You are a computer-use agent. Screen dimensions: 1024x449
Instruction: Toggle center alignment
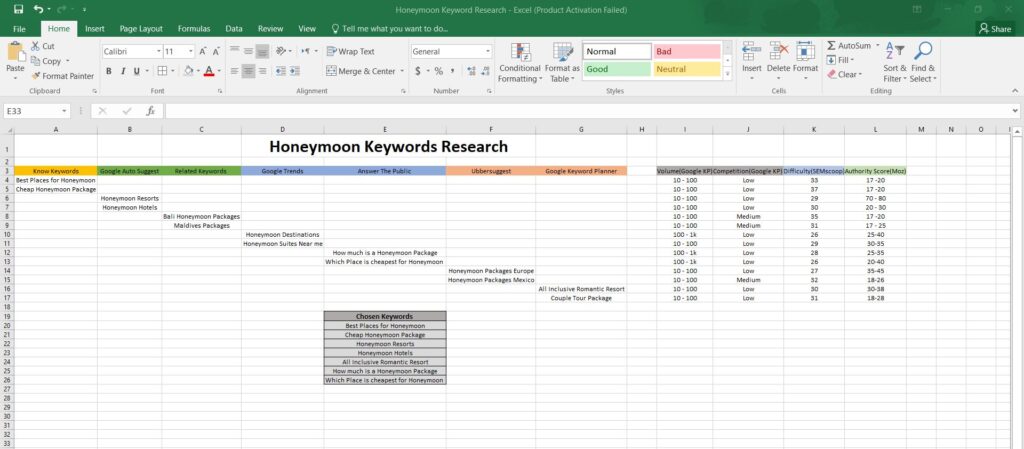[248, 71]
